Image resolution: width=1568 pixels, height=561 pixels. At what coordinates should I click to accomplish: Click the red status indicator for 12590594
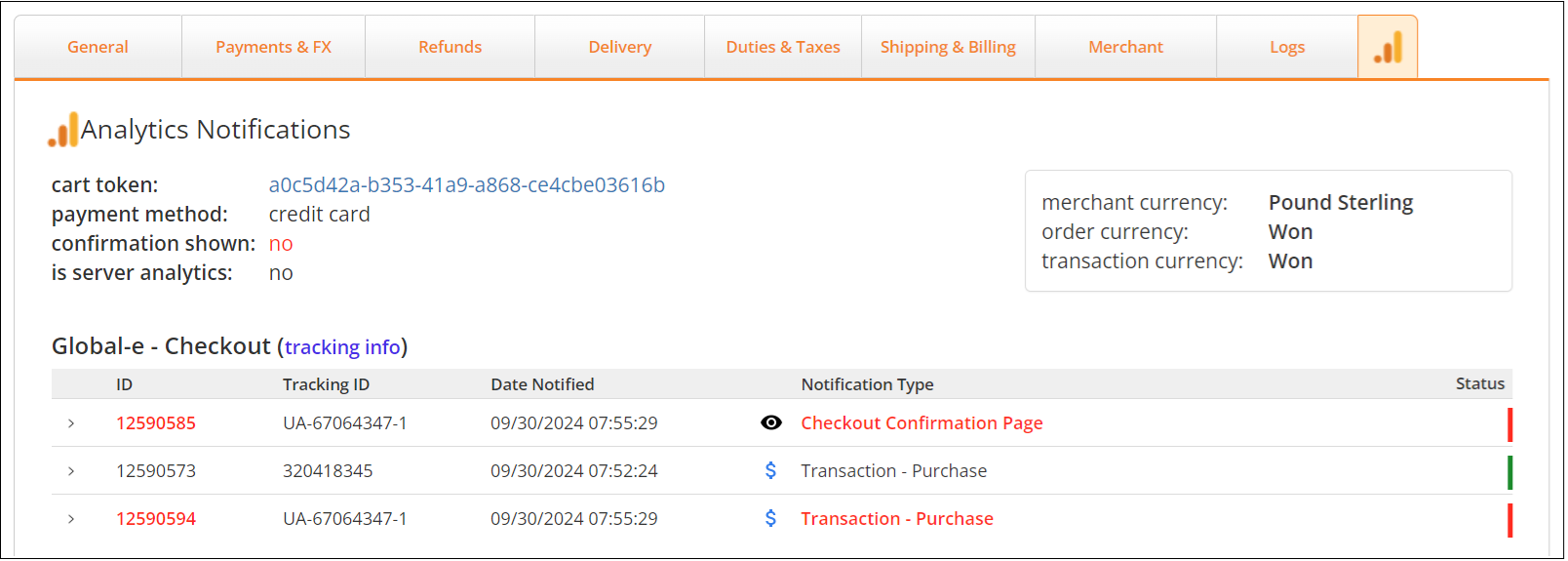click(x=1509, y=520)
